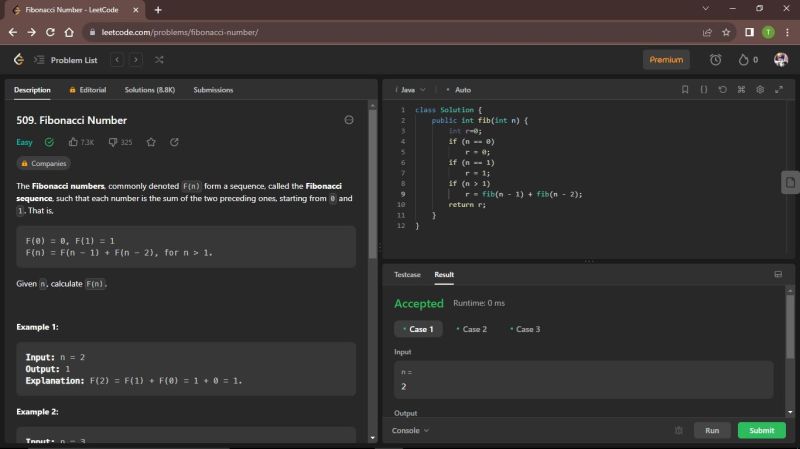Star this problem as favorite
This screenshot has height=449, width=800.
(x=151, y=142)
